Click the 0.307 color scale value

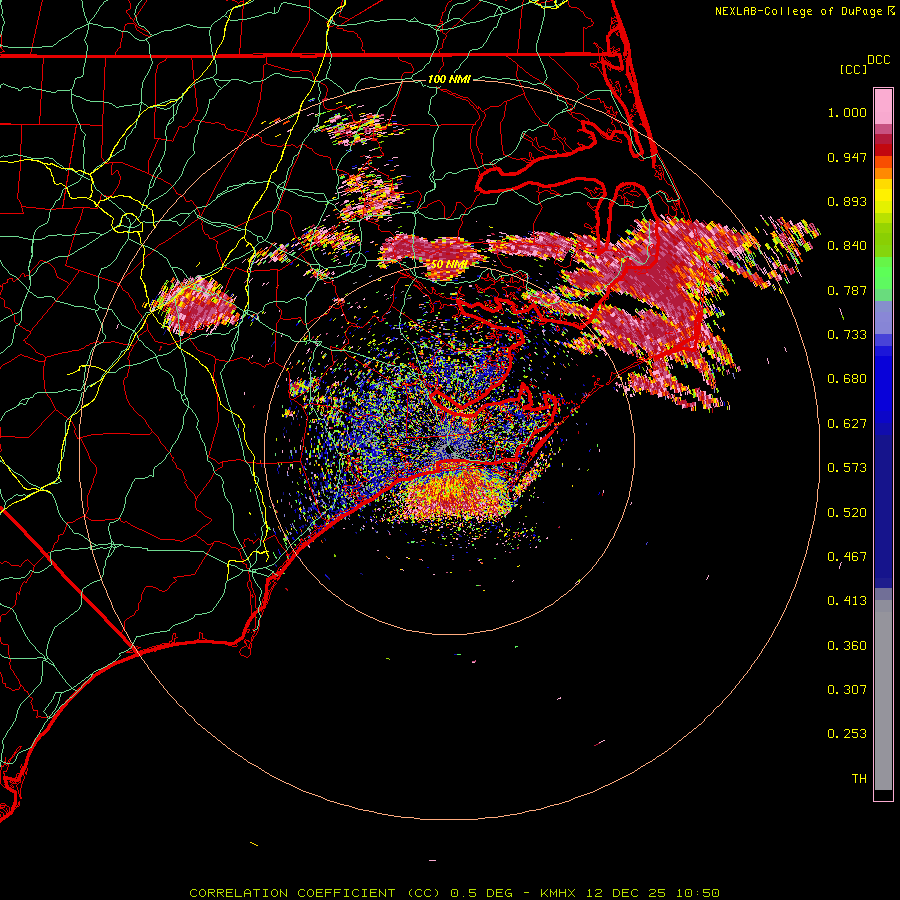tap(847, 690)
